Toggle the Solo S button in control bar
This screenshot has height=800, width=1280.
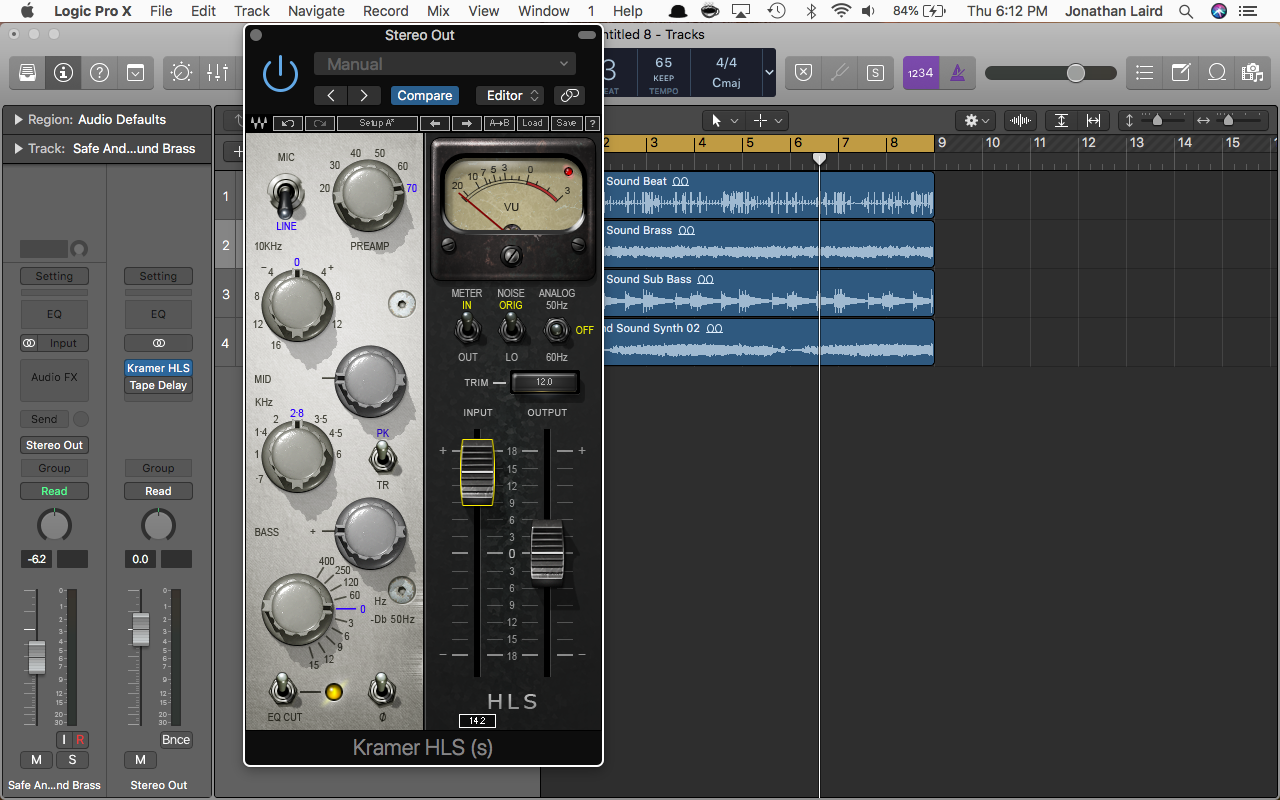pos(875,73)
